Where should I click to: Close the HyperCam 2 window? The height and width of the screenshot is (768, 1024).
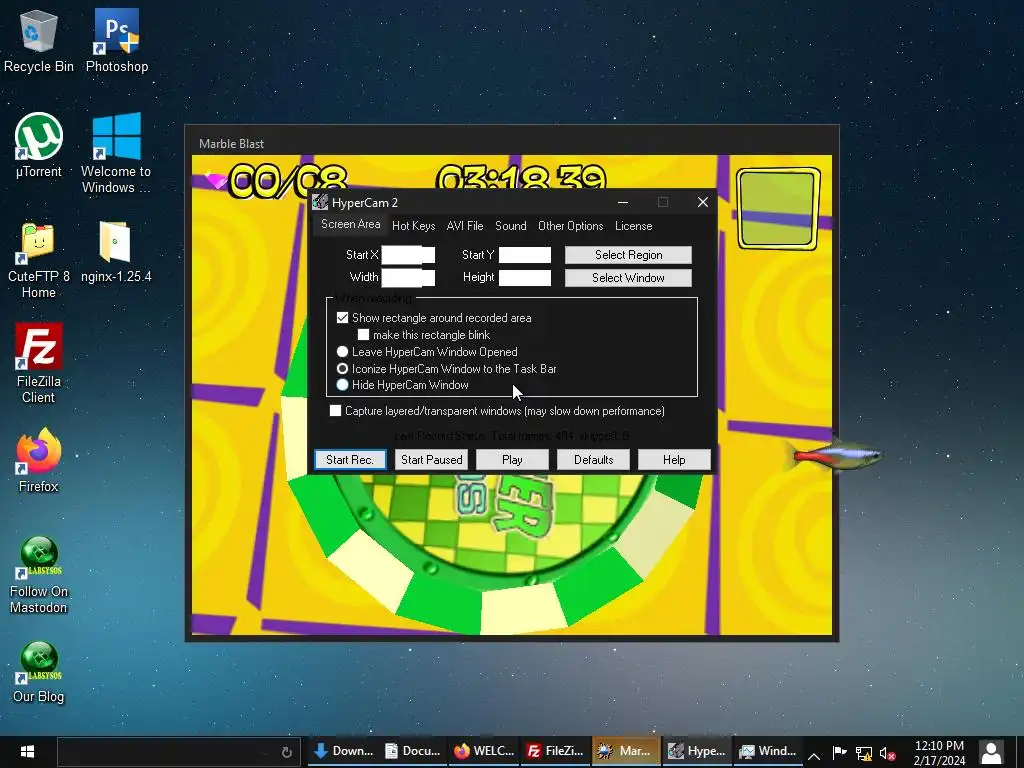coord(703,202)
